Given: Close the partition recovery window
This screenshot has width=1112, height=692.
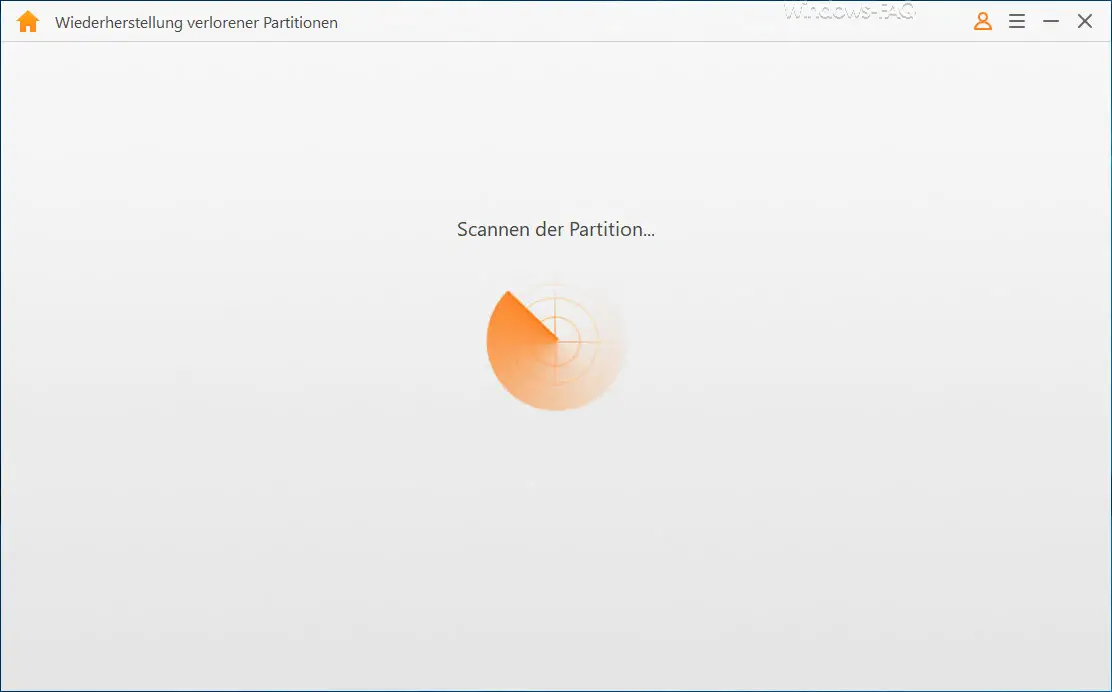Looking at the screenshot, I should (x=1084, y=21).
